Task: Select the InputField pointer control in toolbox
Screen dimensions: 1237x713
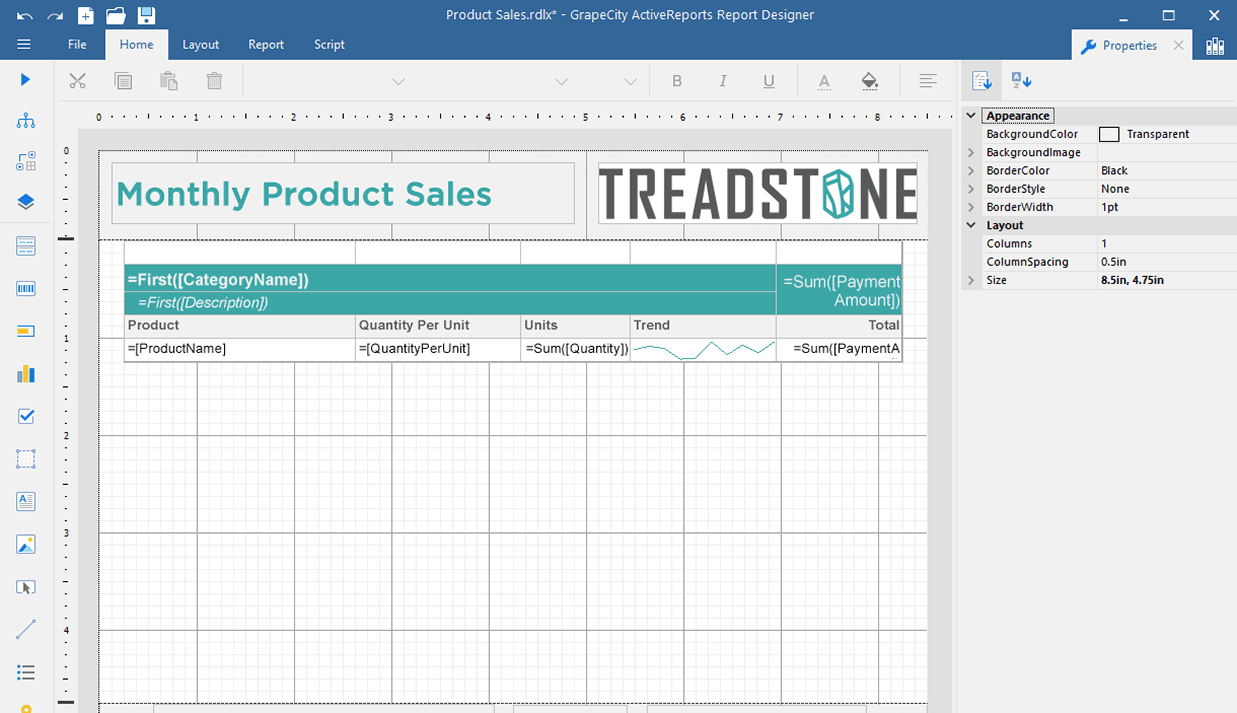Action: (x=26, y=588)
